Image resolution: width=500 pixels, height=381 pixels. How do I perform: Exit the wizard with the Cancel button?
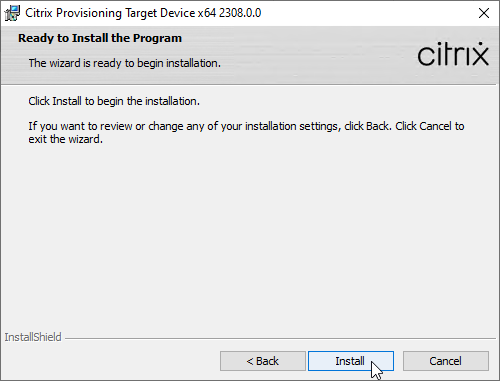pos(446,361)
